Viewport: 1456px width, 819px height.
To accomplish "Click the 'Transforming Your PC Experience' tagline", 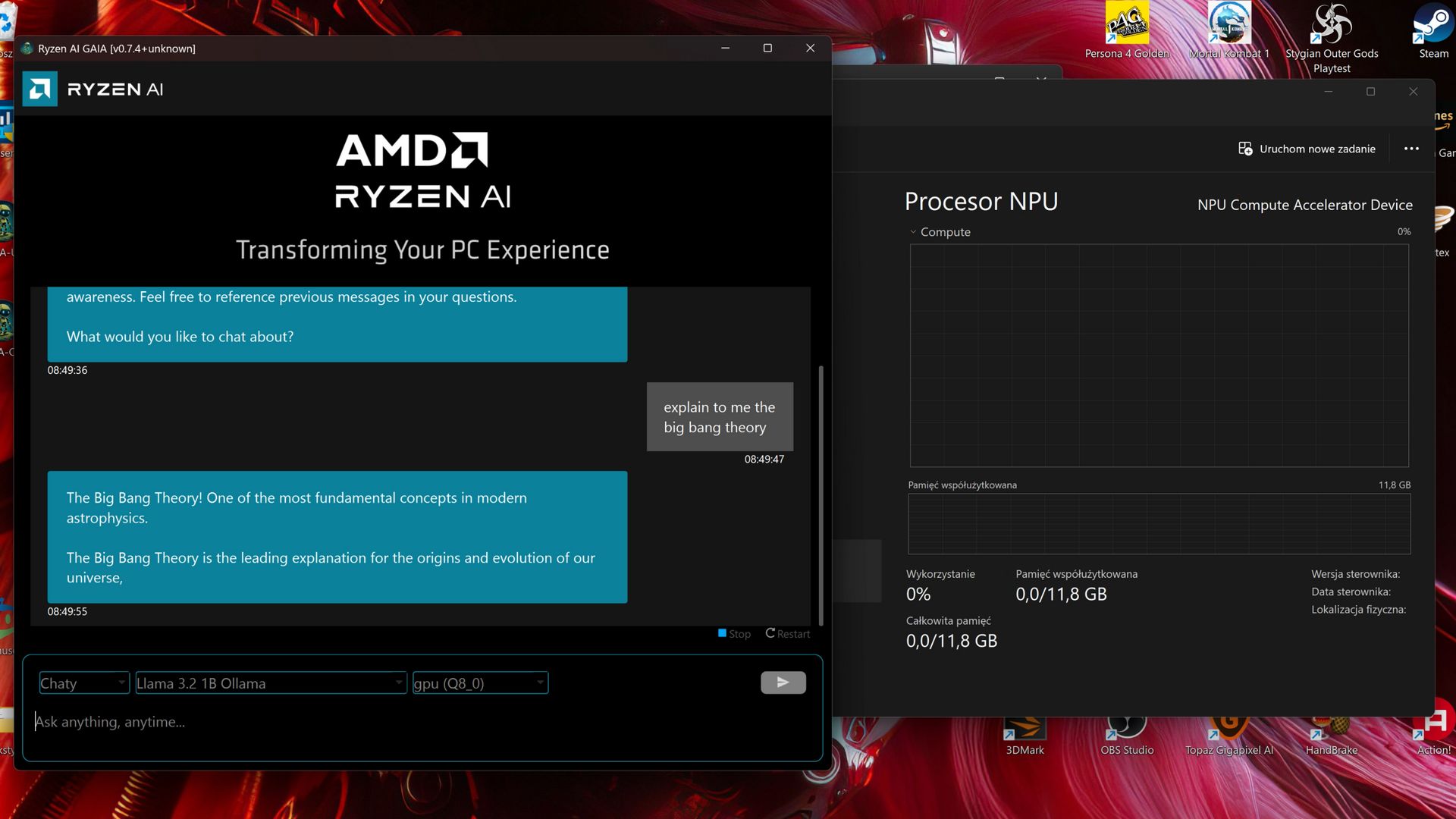I will tap(422, 250).
